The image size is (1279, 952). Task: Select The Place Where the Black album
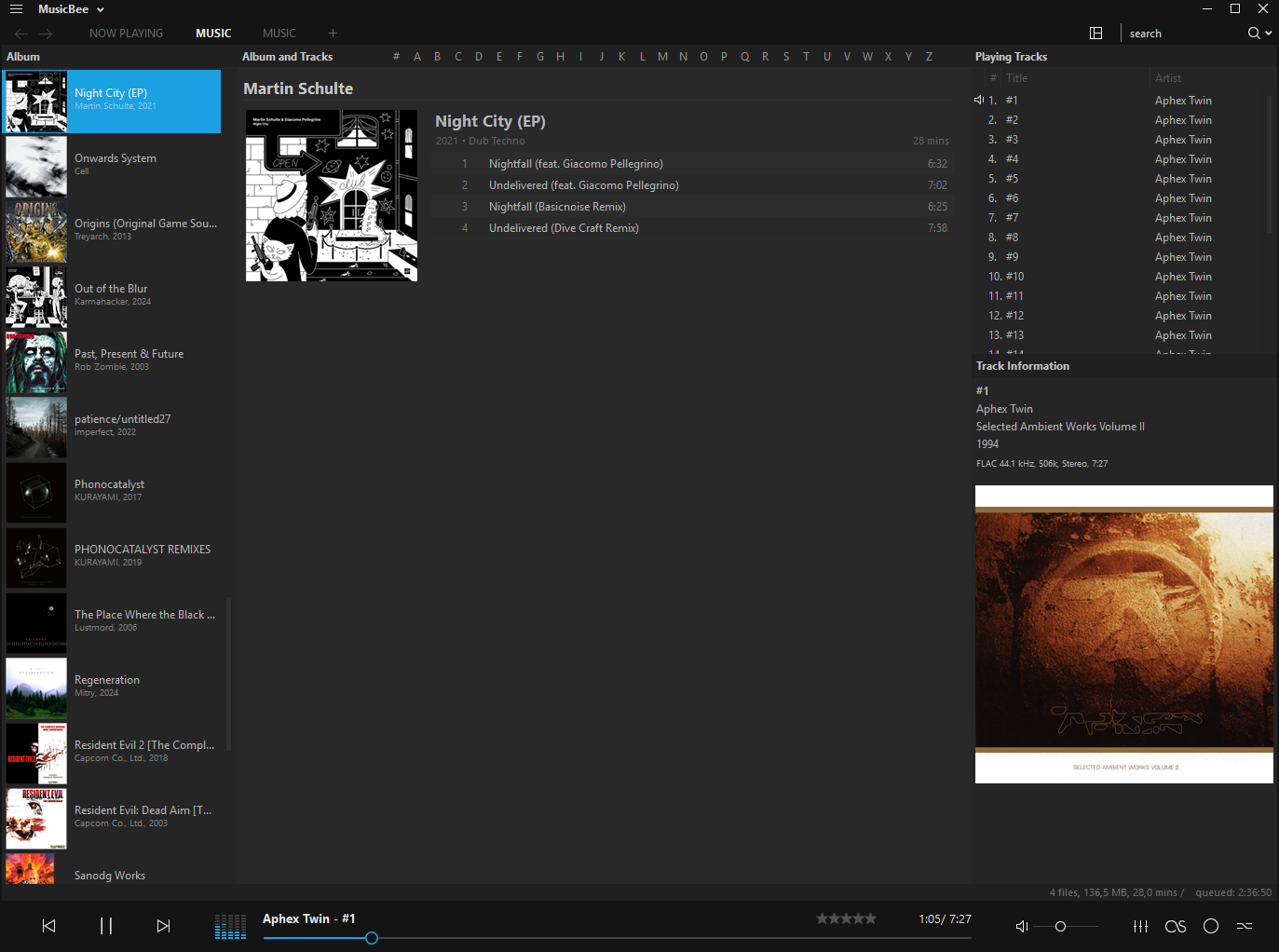point(112,623)
